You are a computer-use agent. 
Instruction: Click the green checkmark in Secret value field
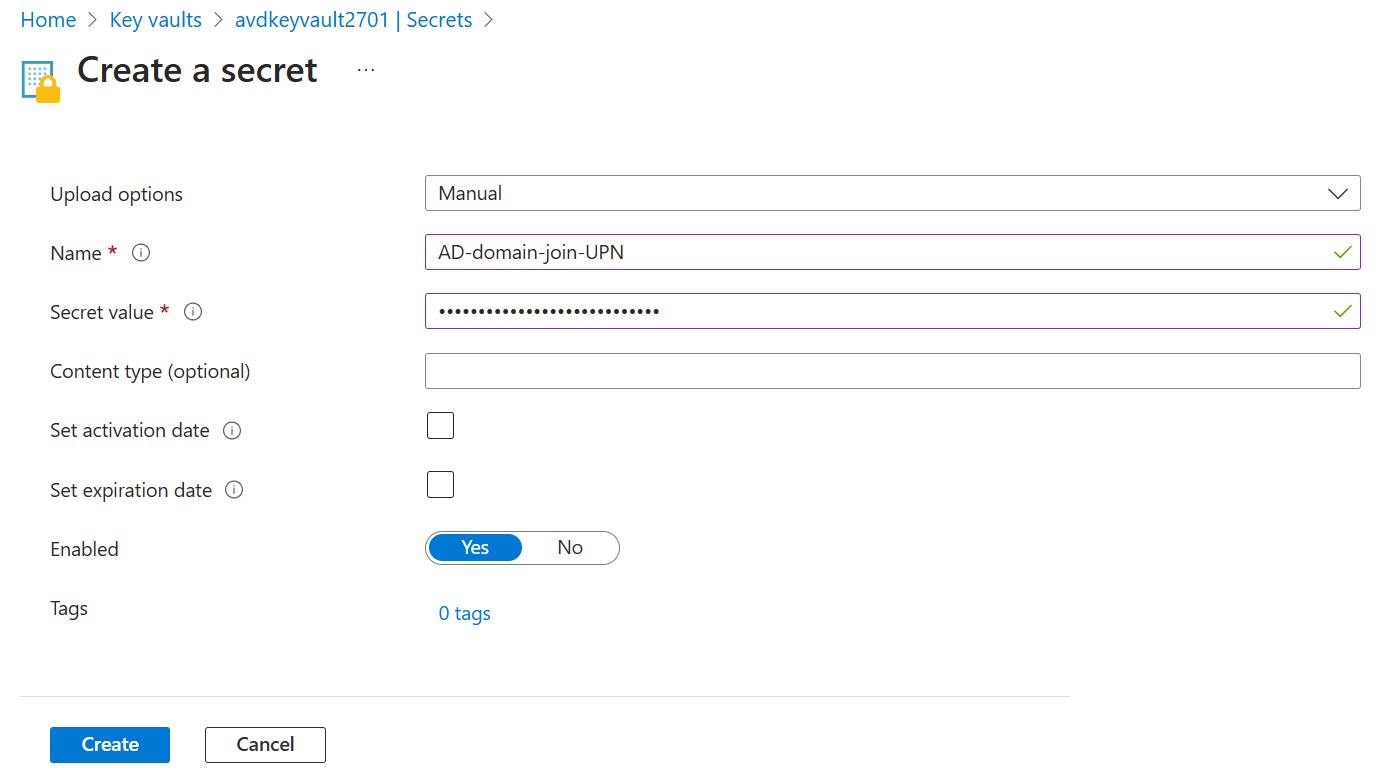tap(1342, 312)
